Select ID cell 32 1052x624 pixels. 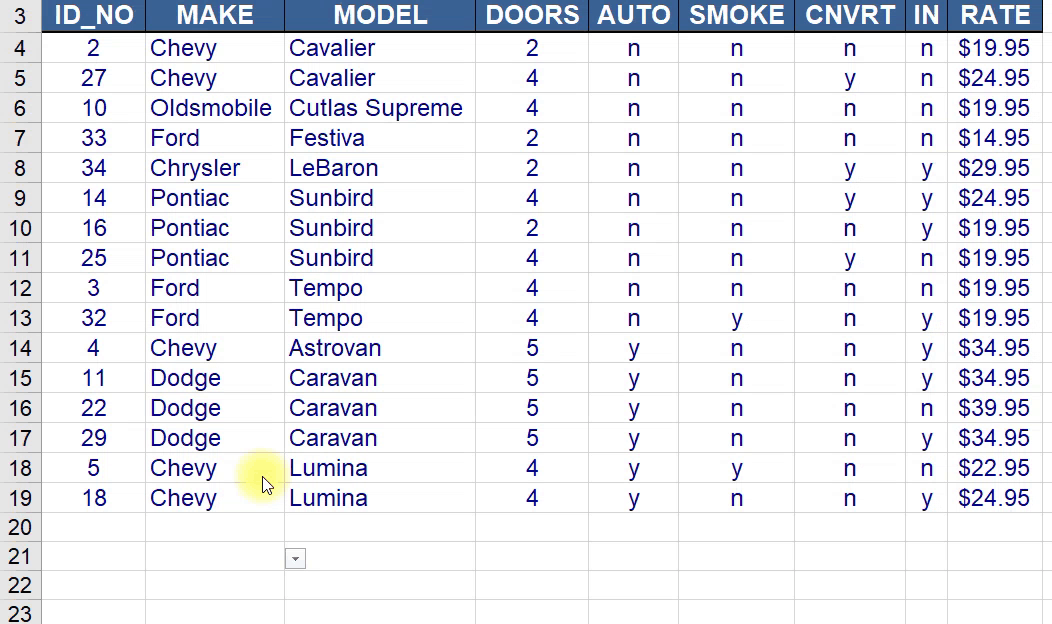pos(94,318)
